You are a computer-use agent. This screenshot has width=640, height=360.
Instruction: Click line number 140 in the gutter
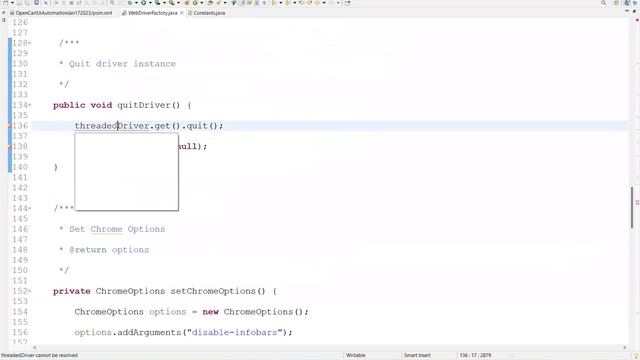(x=20, y=167)
